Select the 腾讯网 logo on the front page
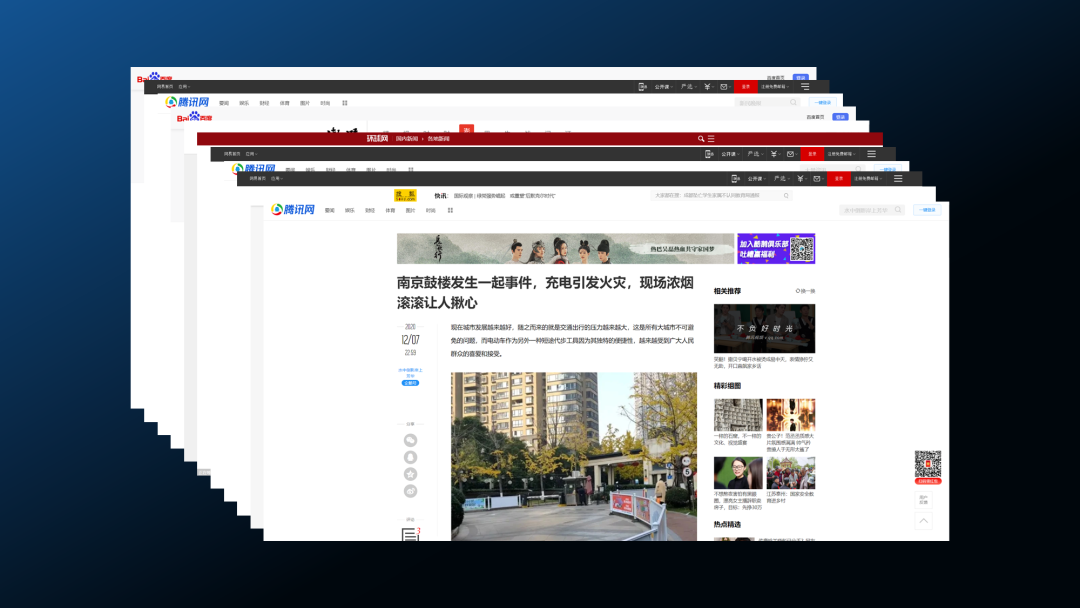Image resolution: width=1080 pixels, height=608 pixels. pyautogui.click(x=293, y=210)
